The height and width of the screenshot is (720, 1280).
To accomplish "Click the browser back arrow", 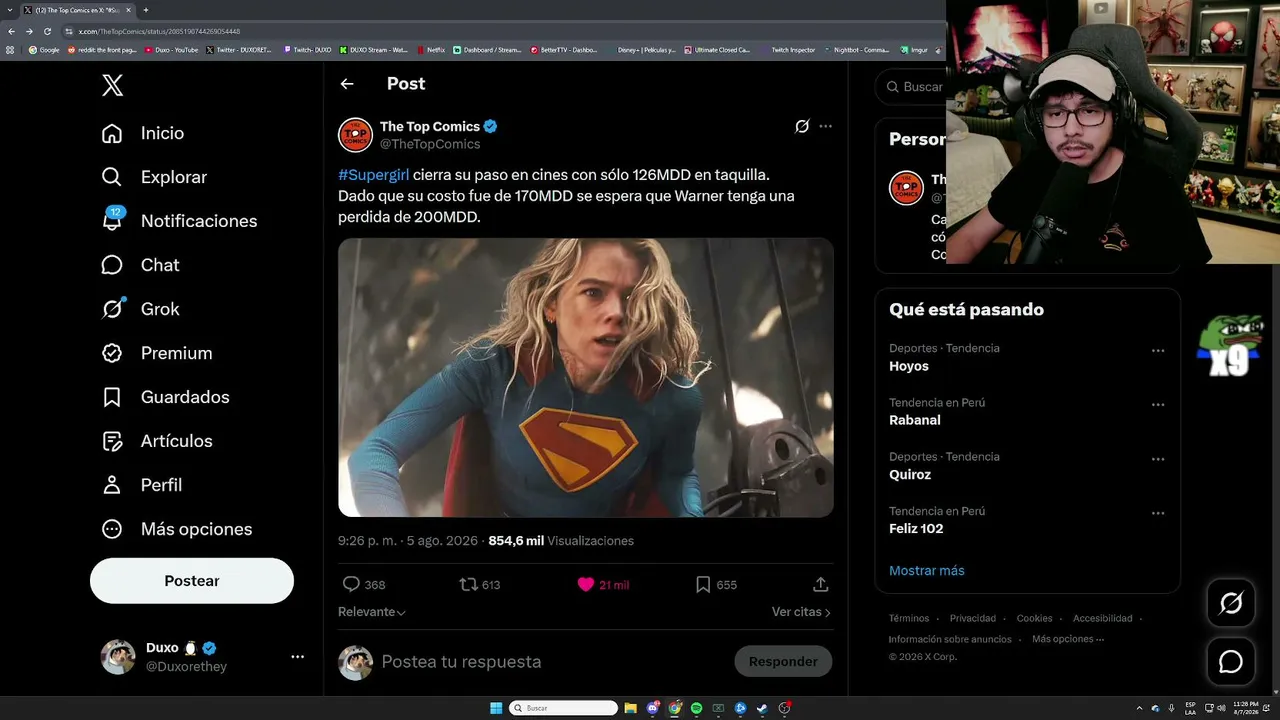I will point(11,31).
